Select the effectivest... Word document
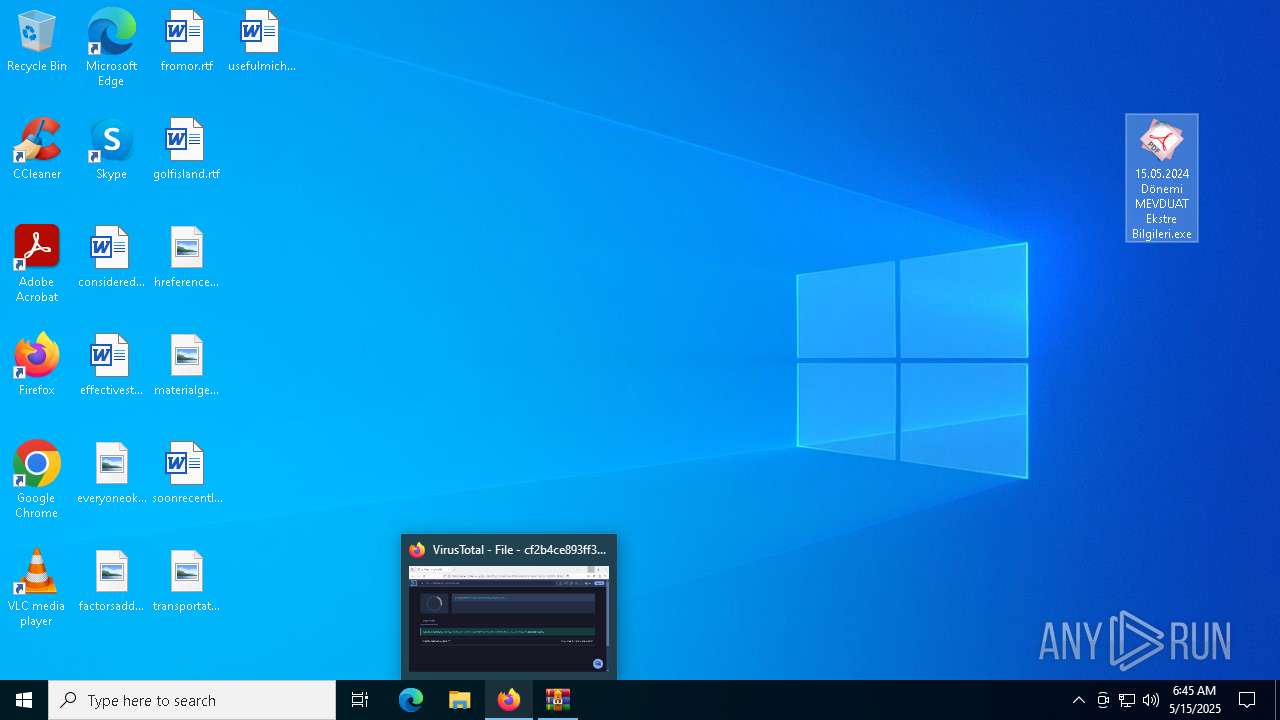The height and width of the screenshot is (720, 1280). coord(111,366)
